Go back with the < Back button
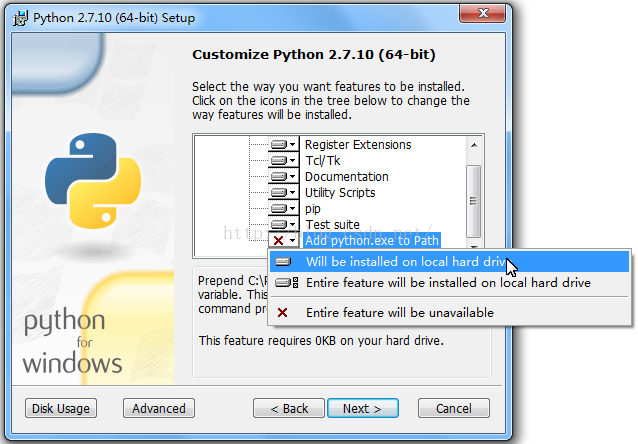This screenshot has width=638, height=444. [x=289, y=408]
